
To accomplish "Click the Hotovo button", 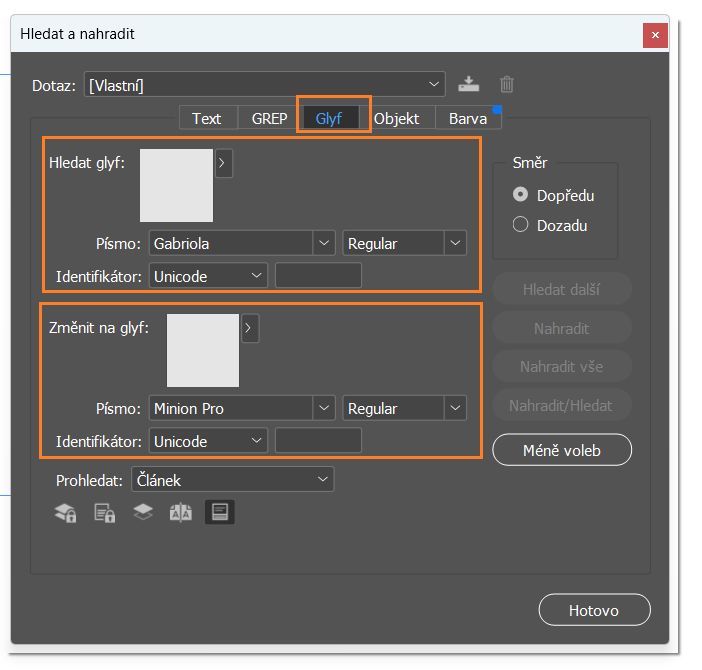I will (594, 610).
